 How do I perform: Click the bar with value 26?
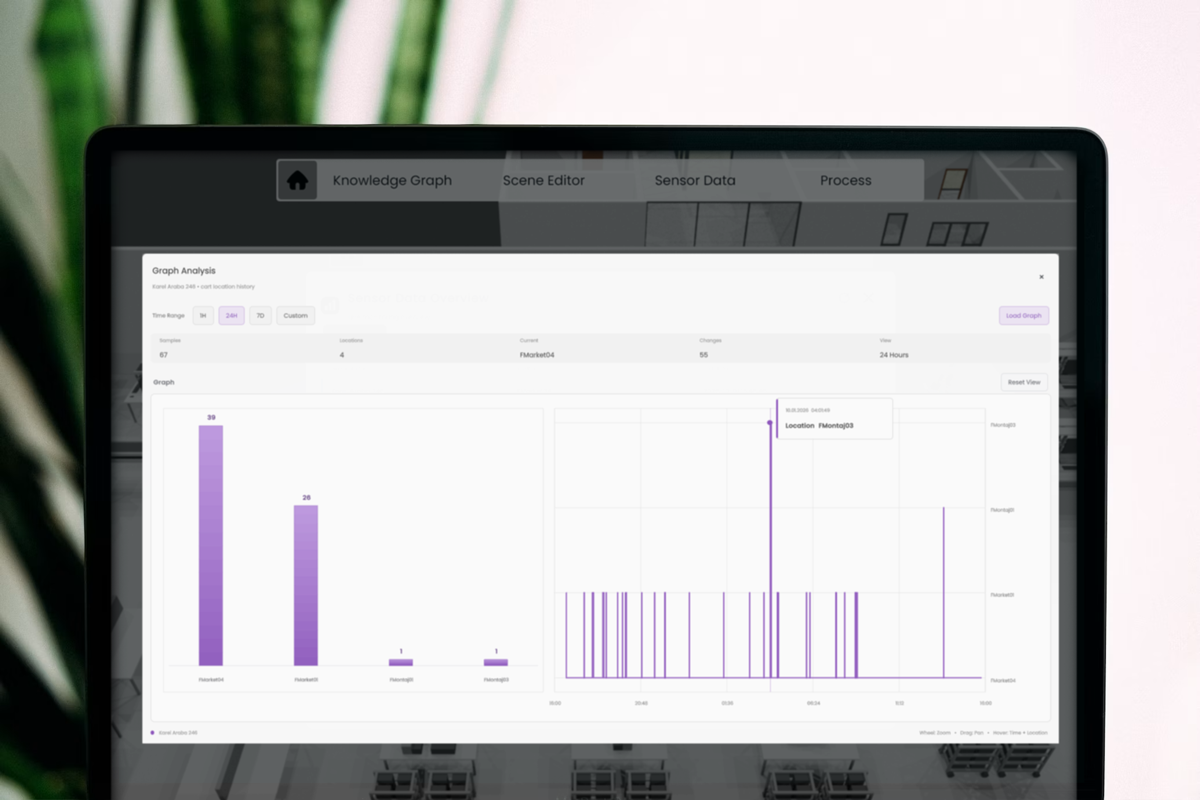click(306, 585)
